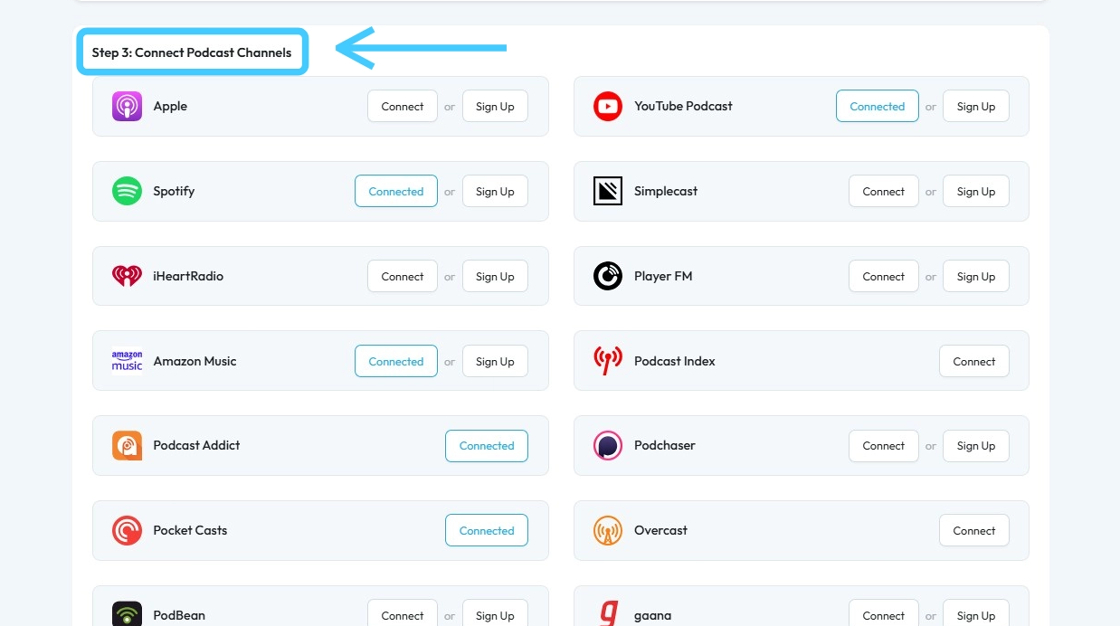Sign up for Spotify
This screenshot has height=626, width=1120.
pyautogui.click(x=495, y=191)
